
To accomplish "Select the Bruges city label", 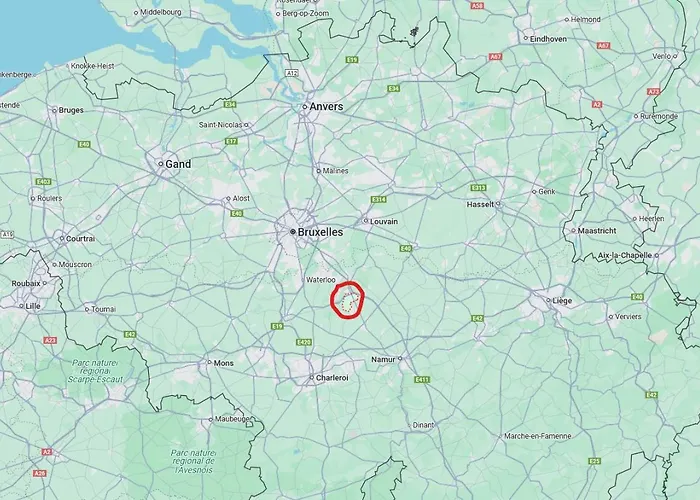I will coord(71,110).
